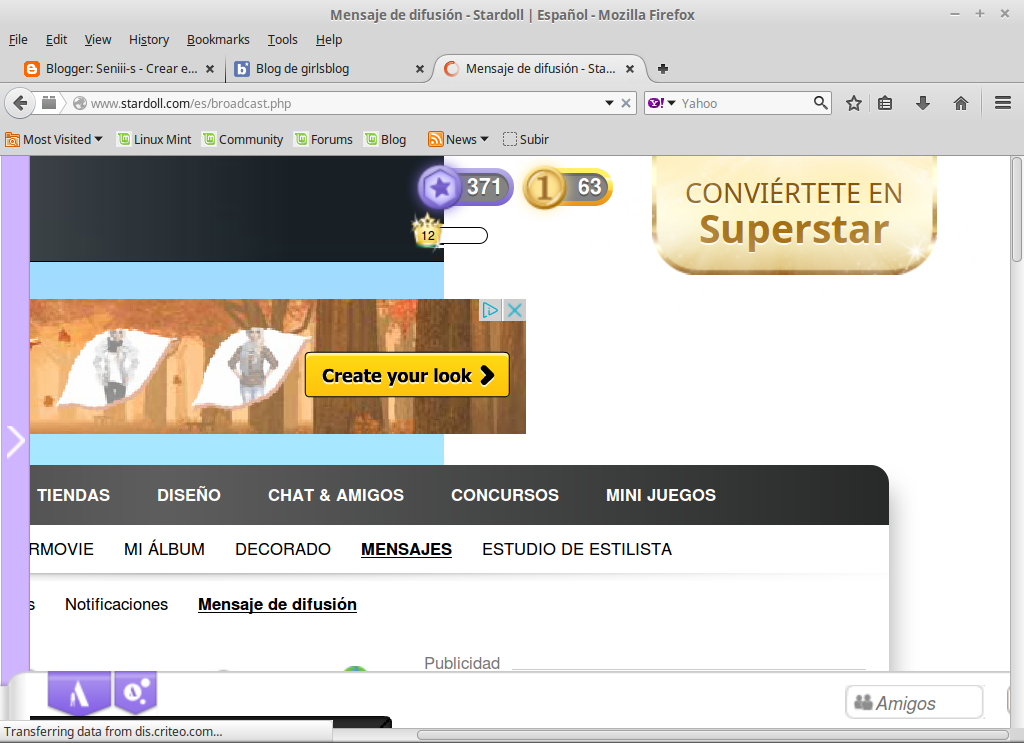The image size is (1024, 743).
Task: Click the gold Starcoins coin icon
Action: tap(543, 189)
